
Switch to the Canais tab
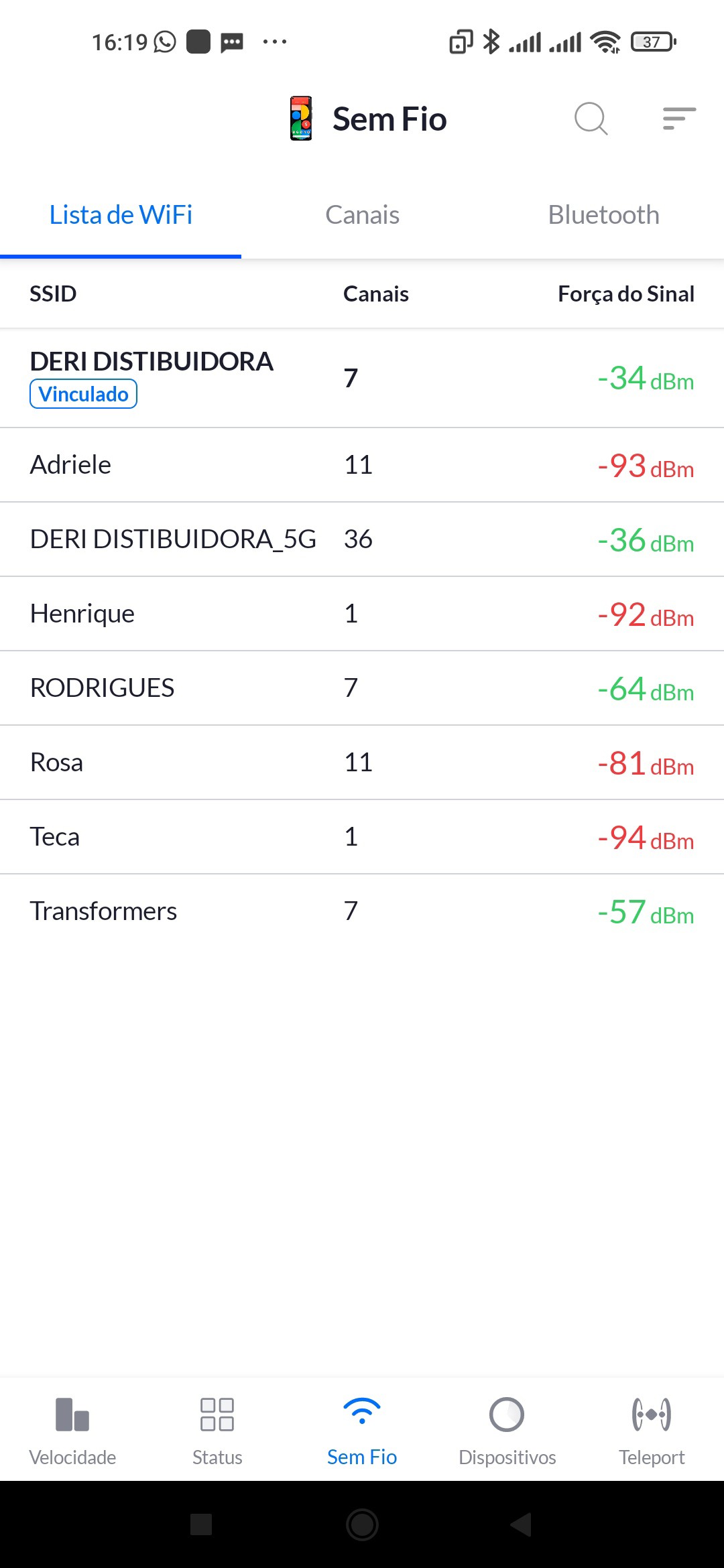(x=362, y=215)
